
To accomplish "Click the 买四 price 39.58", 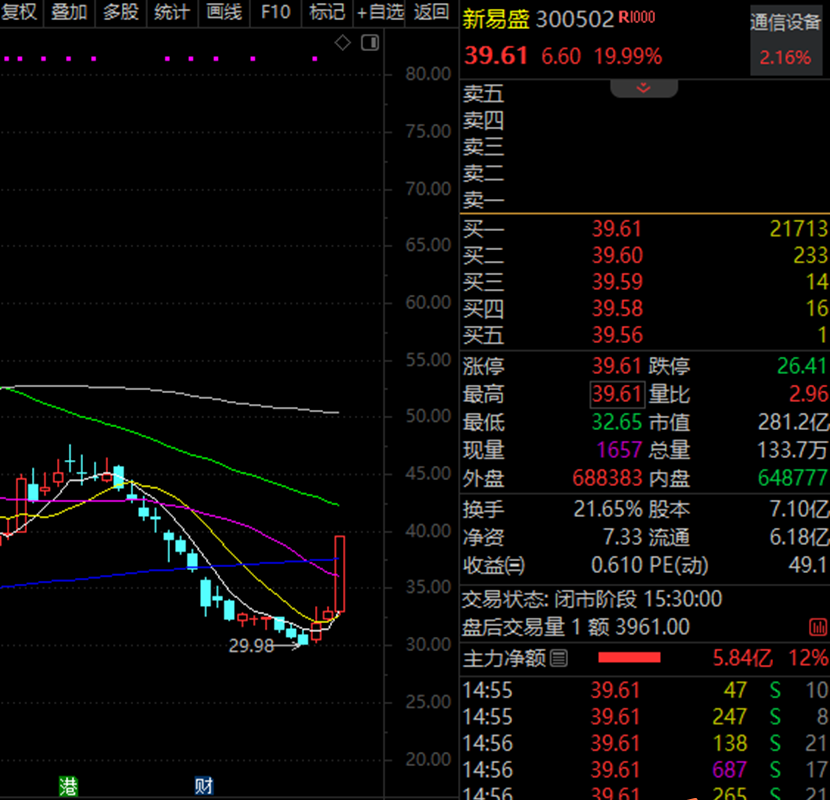I will coord(617,309).
